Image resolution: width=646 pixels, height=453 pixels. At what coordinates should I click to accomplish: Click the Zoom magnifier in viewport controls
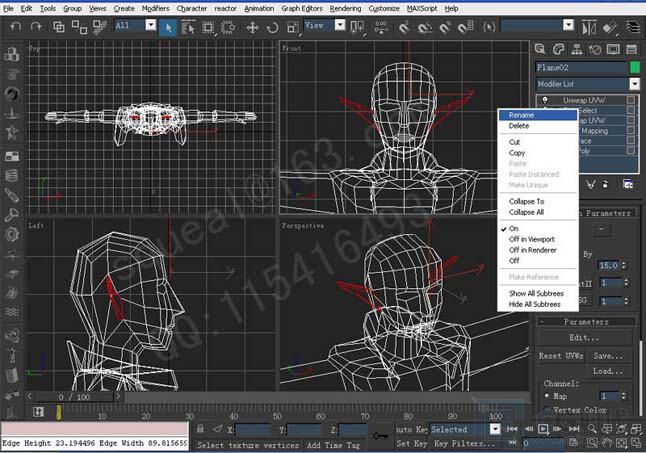[x=592, y=429]
